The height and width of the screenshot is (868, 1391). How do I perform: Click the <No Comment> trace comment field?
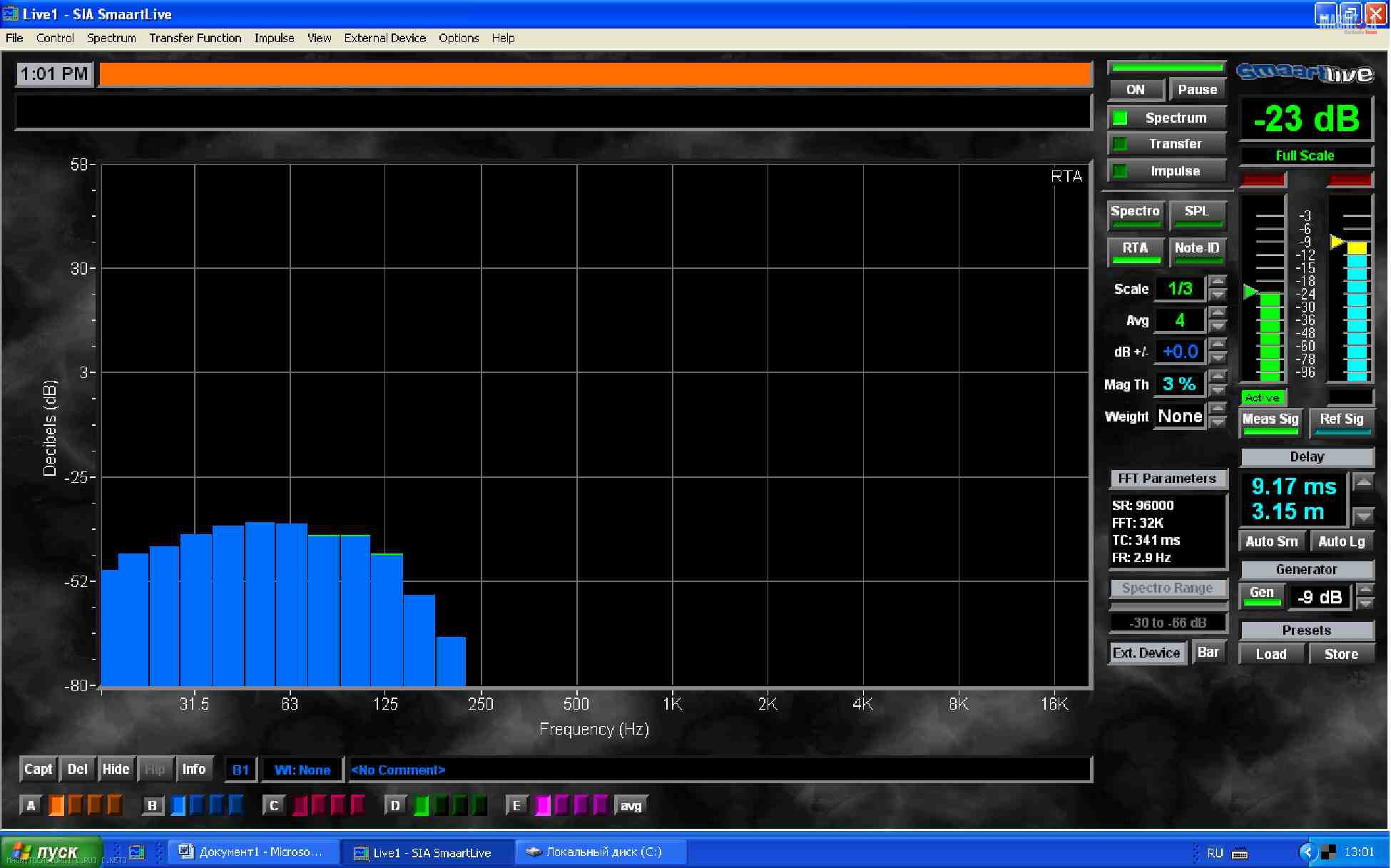[x=720, y=770]
